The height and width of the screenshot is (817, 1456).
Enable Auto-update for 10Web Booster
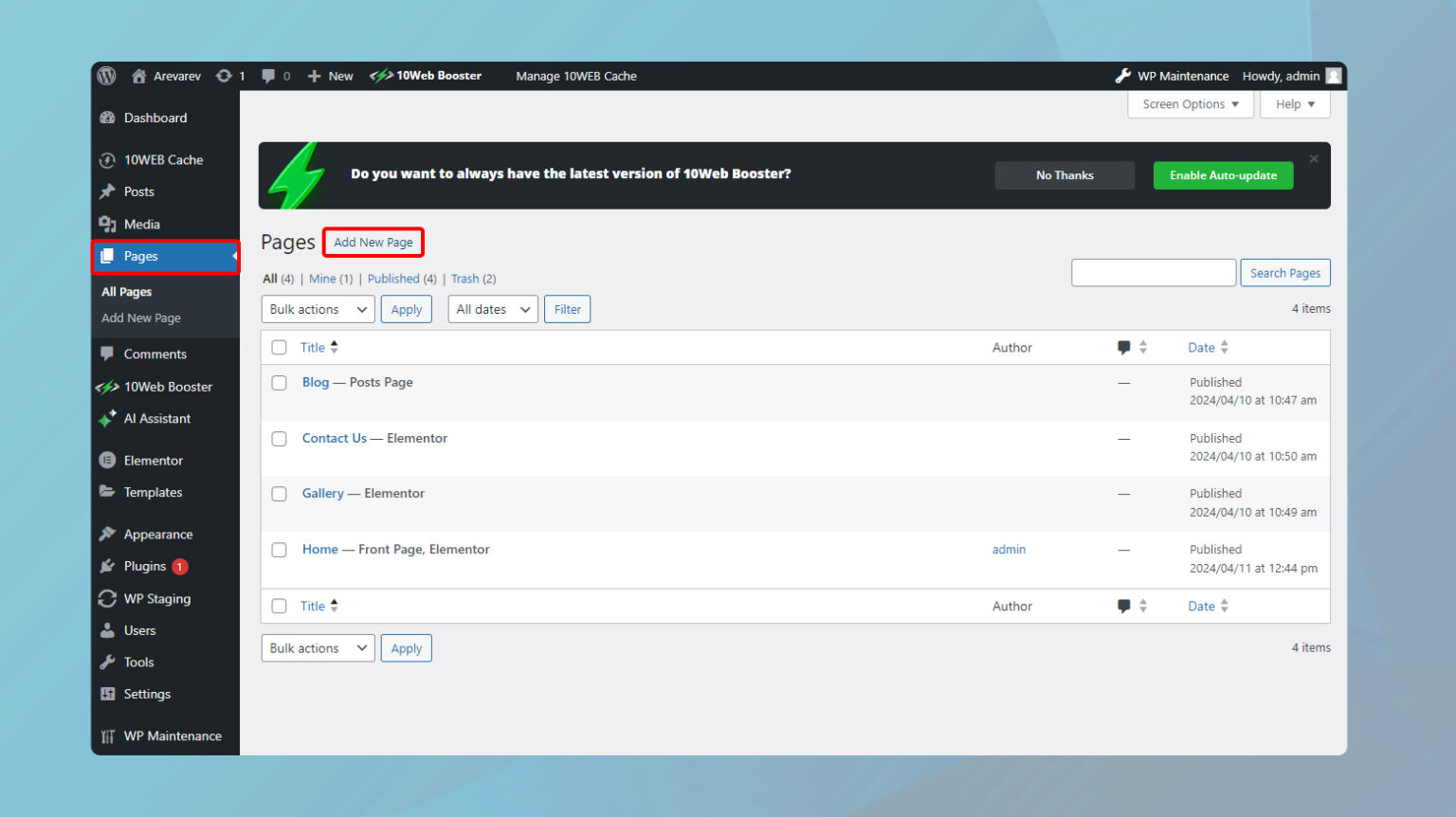1223,175
